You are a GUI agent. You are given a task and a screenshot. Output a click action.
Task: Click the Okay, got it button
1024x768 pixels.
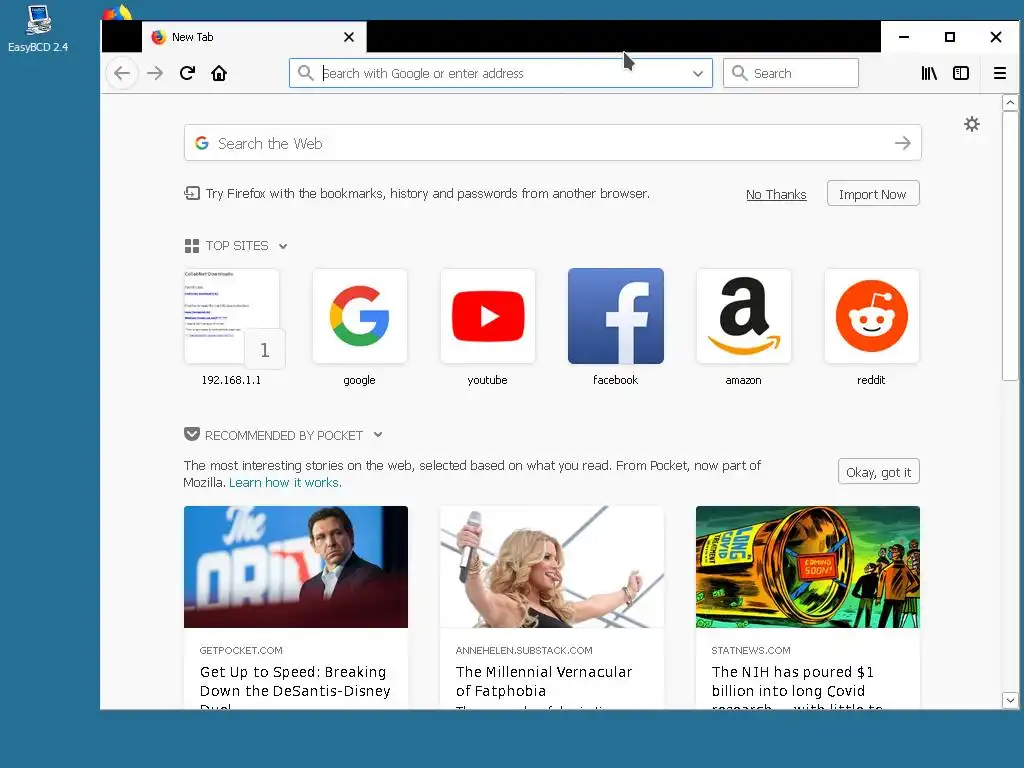[878, 472]
